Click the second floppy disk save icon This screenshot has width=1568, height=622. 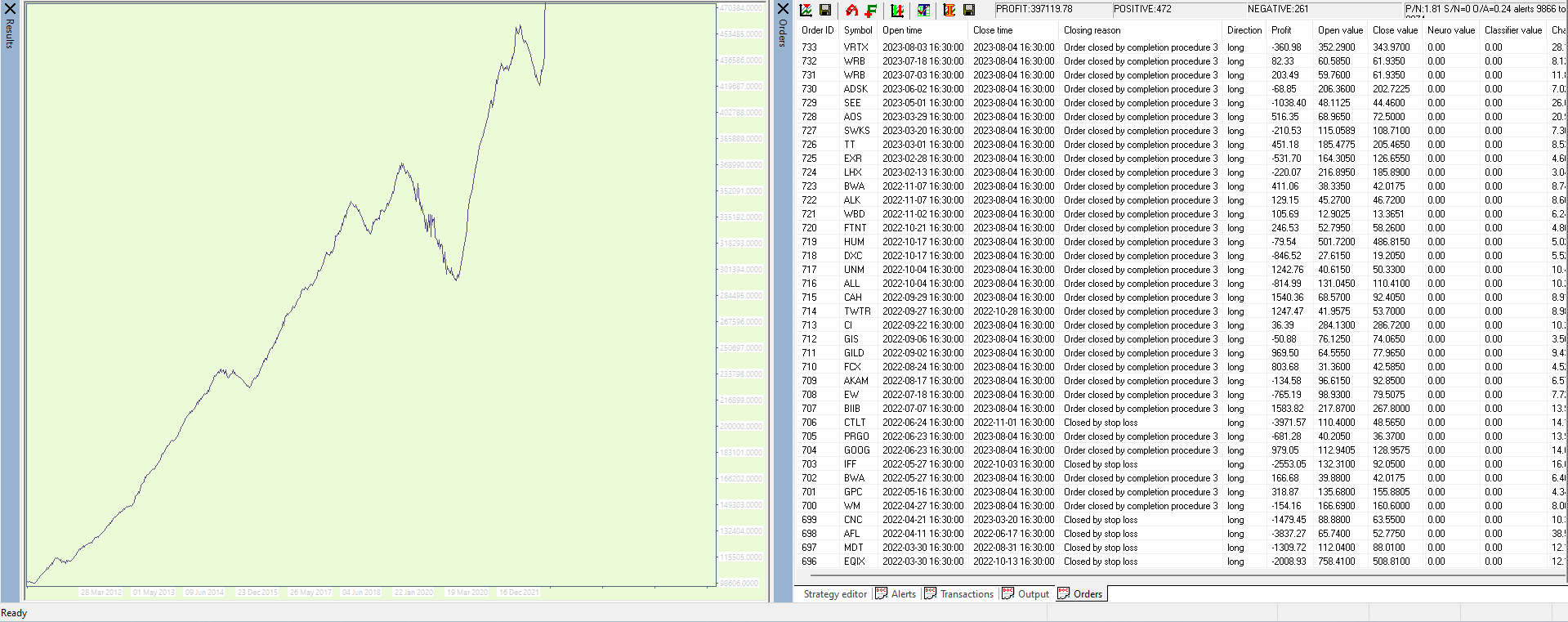click(969, 10)
